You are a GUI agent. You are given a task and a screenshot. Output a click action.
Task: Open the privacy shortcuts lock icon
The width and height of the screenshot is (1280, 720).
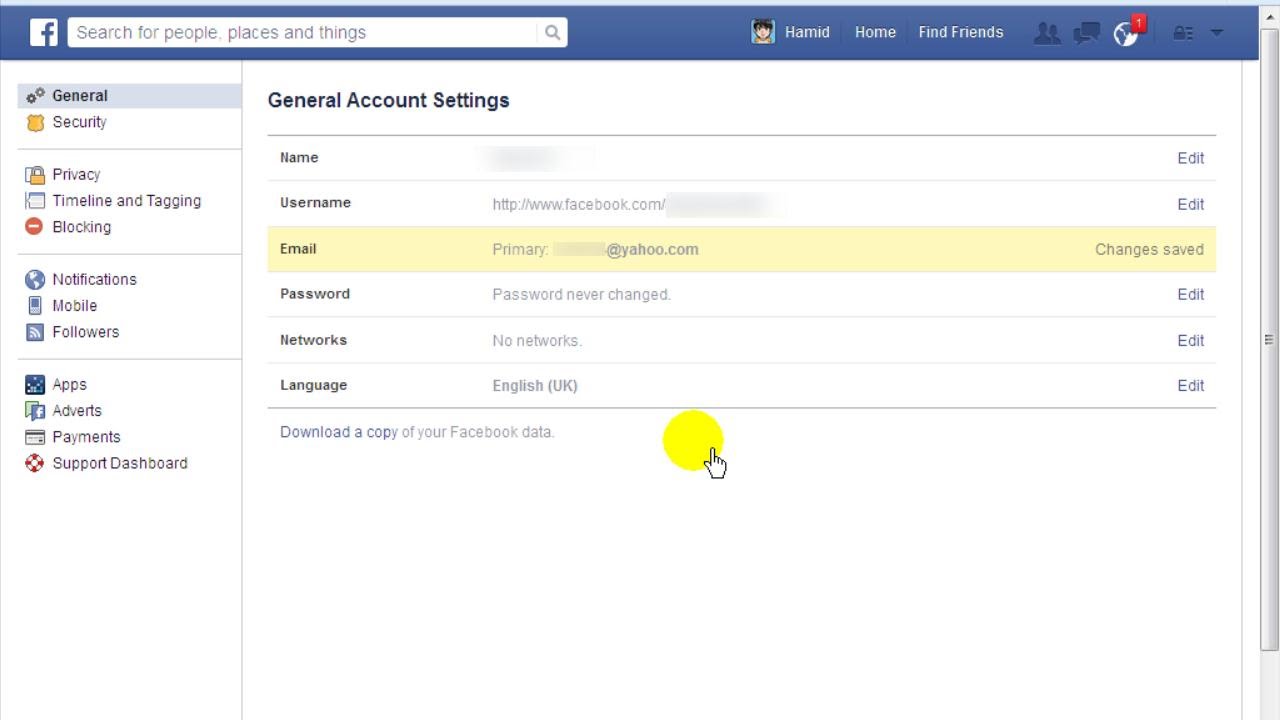point(1183,33)
